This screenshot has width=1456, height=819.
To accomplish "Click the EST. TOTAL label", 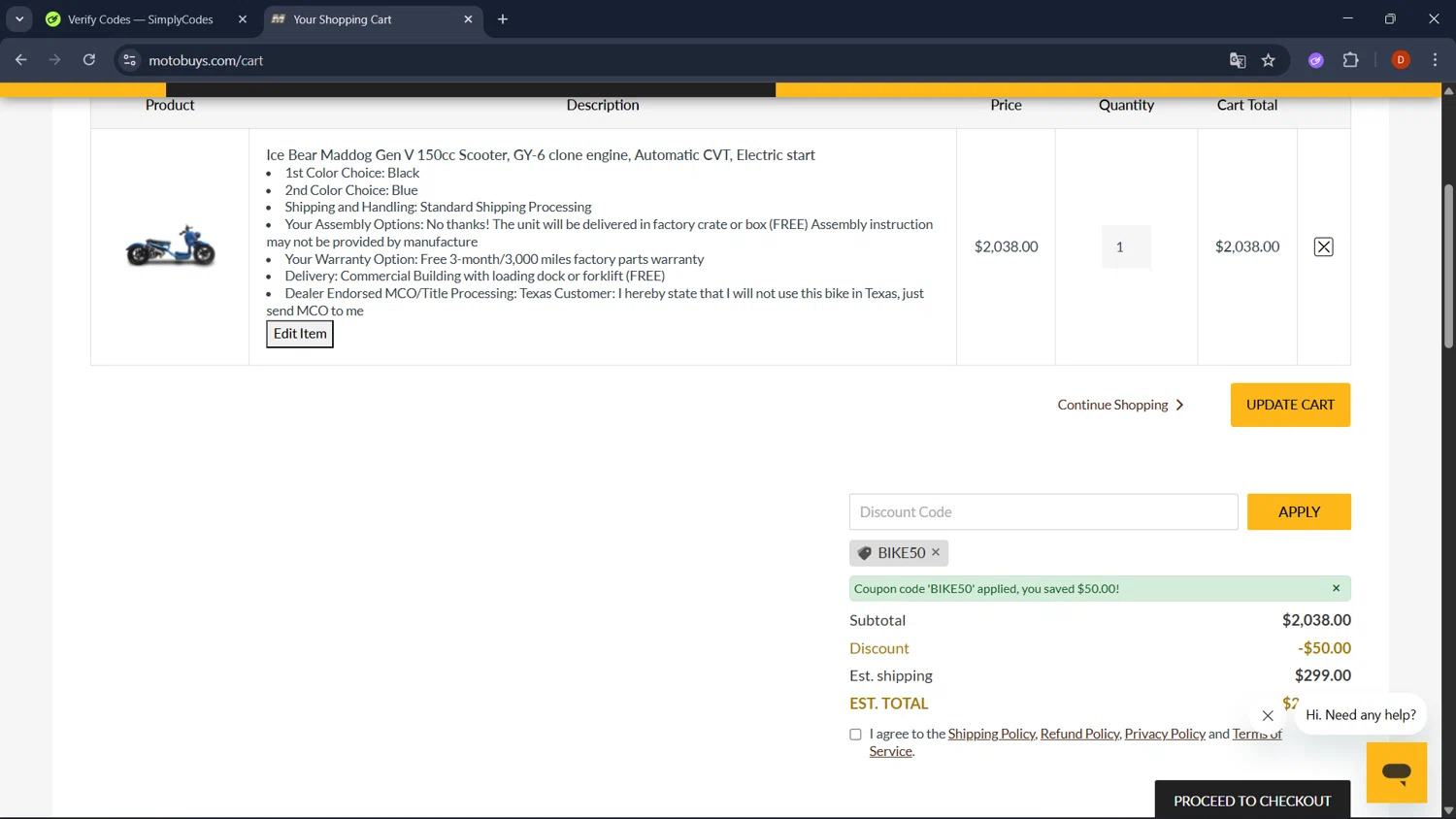I will tap(889, 704).
